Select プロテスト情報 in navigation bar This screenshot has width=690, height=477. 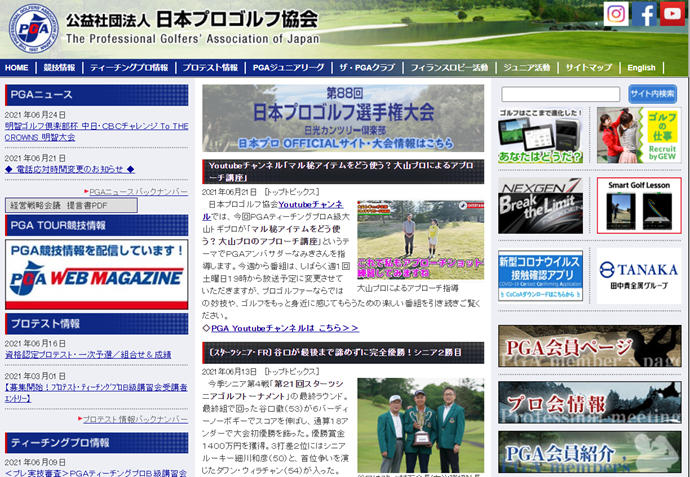click(x=210, y=68)
